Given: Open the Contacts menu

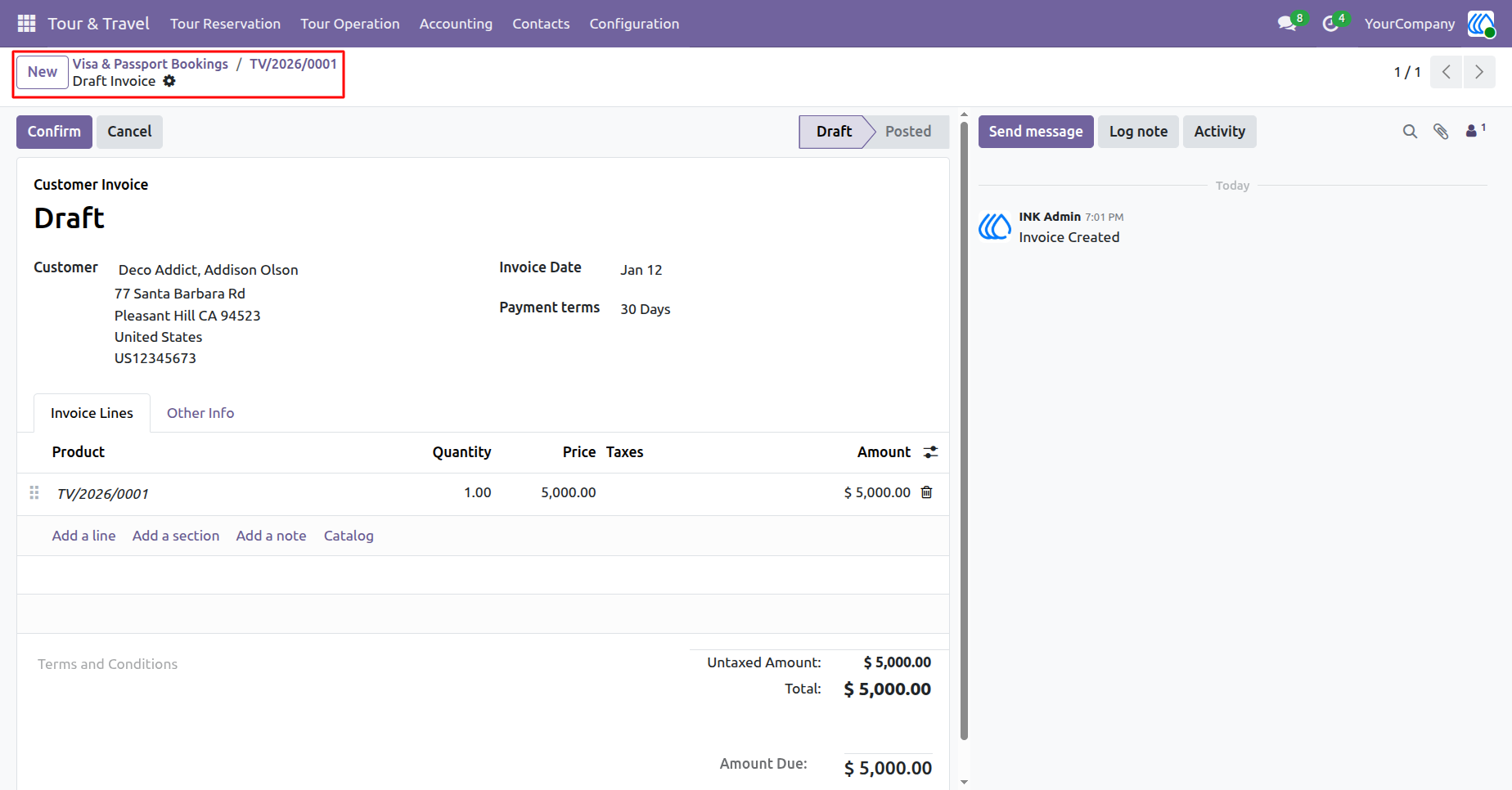Looking at the screenshot, I should (541, 24).
